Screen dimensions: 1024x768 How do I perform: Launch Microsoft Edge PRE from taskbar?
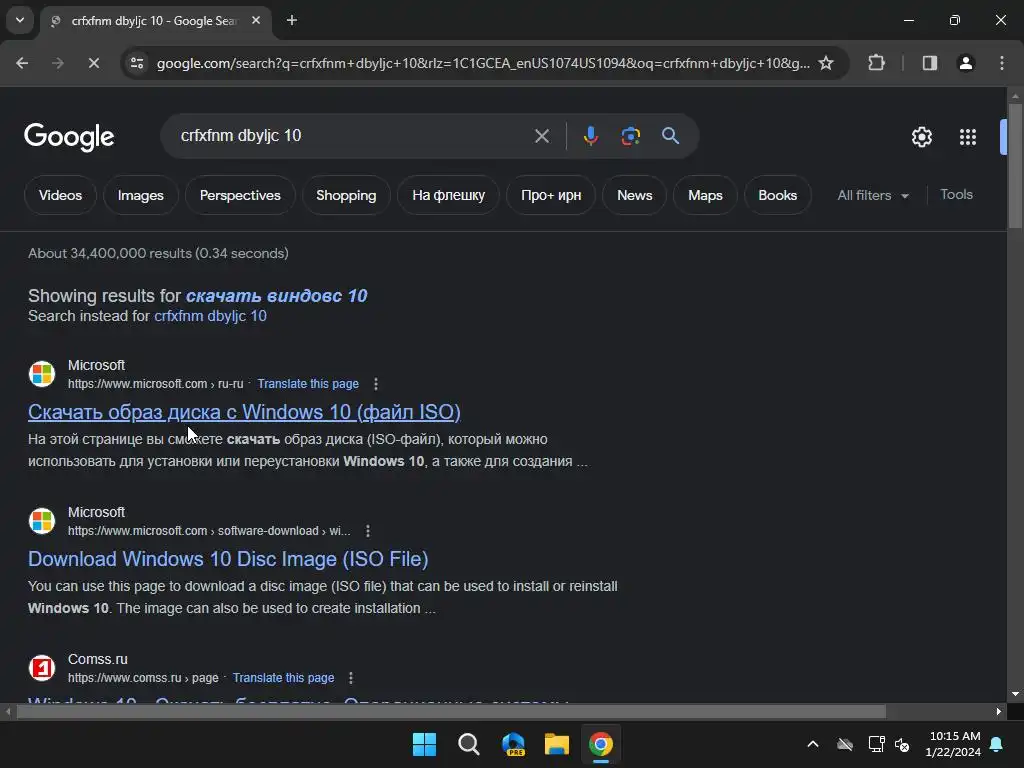pyautogui.click(x=513, y=744)
